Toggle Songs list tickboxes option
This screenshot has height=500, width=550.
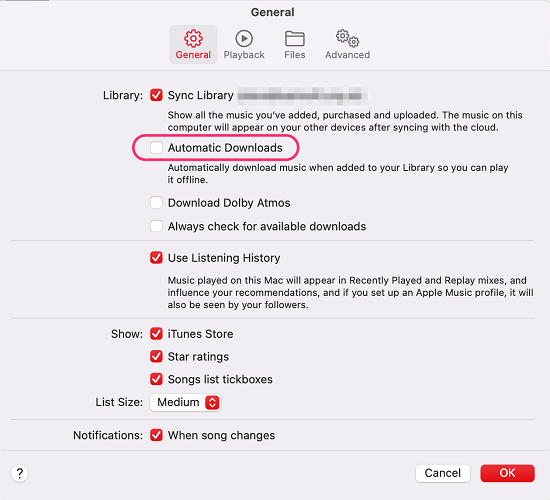156,379
